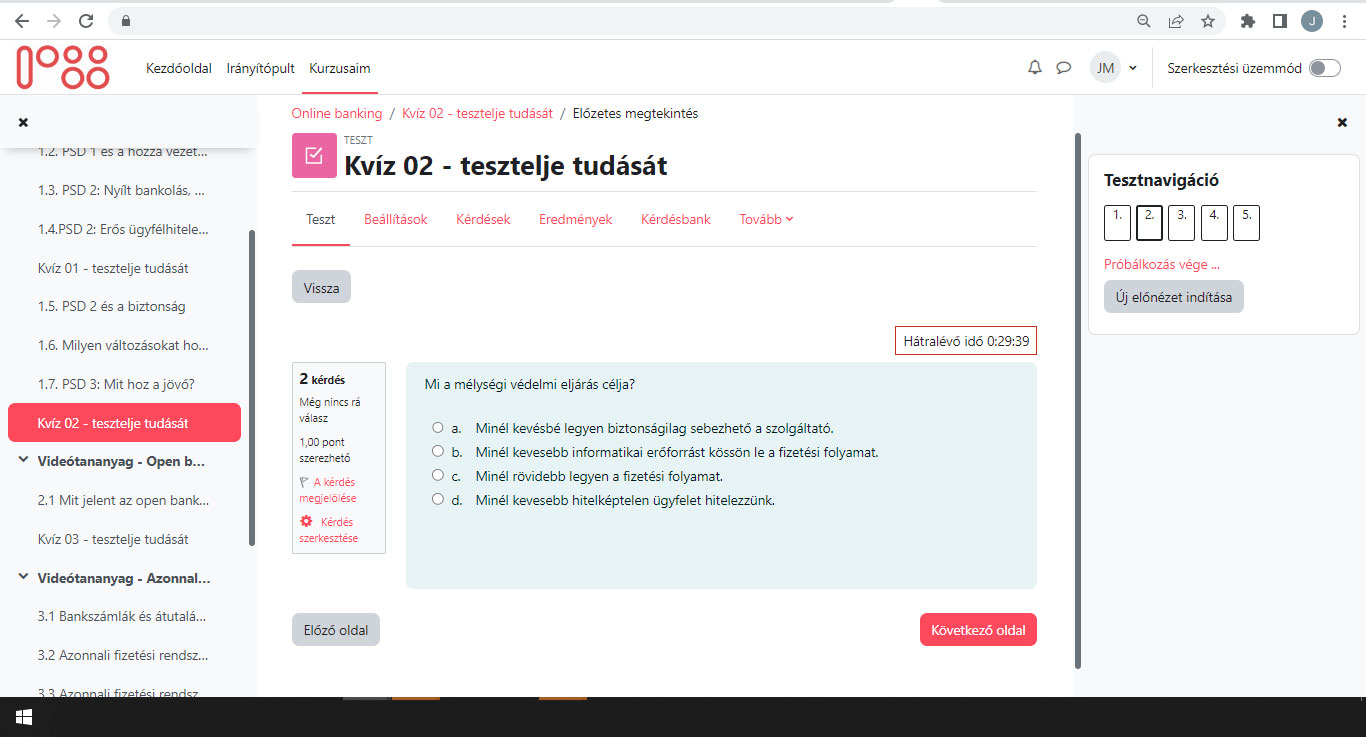Switch to the Eredmények tab

pyautogui.click(x=575, y=218)
